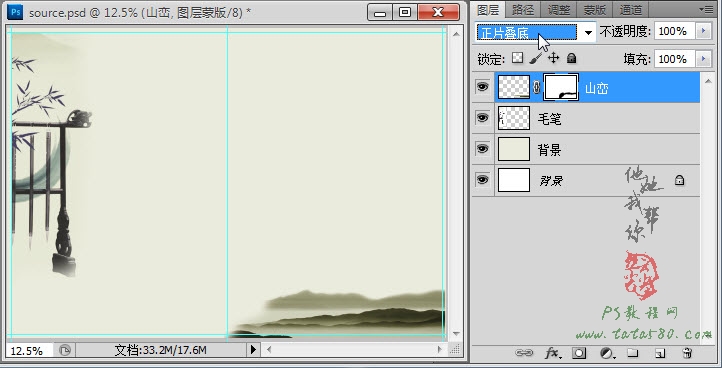The height and width of the screenshot is (368, 722).
Task: Click the fill value field 100%
Action: point(675,59)
